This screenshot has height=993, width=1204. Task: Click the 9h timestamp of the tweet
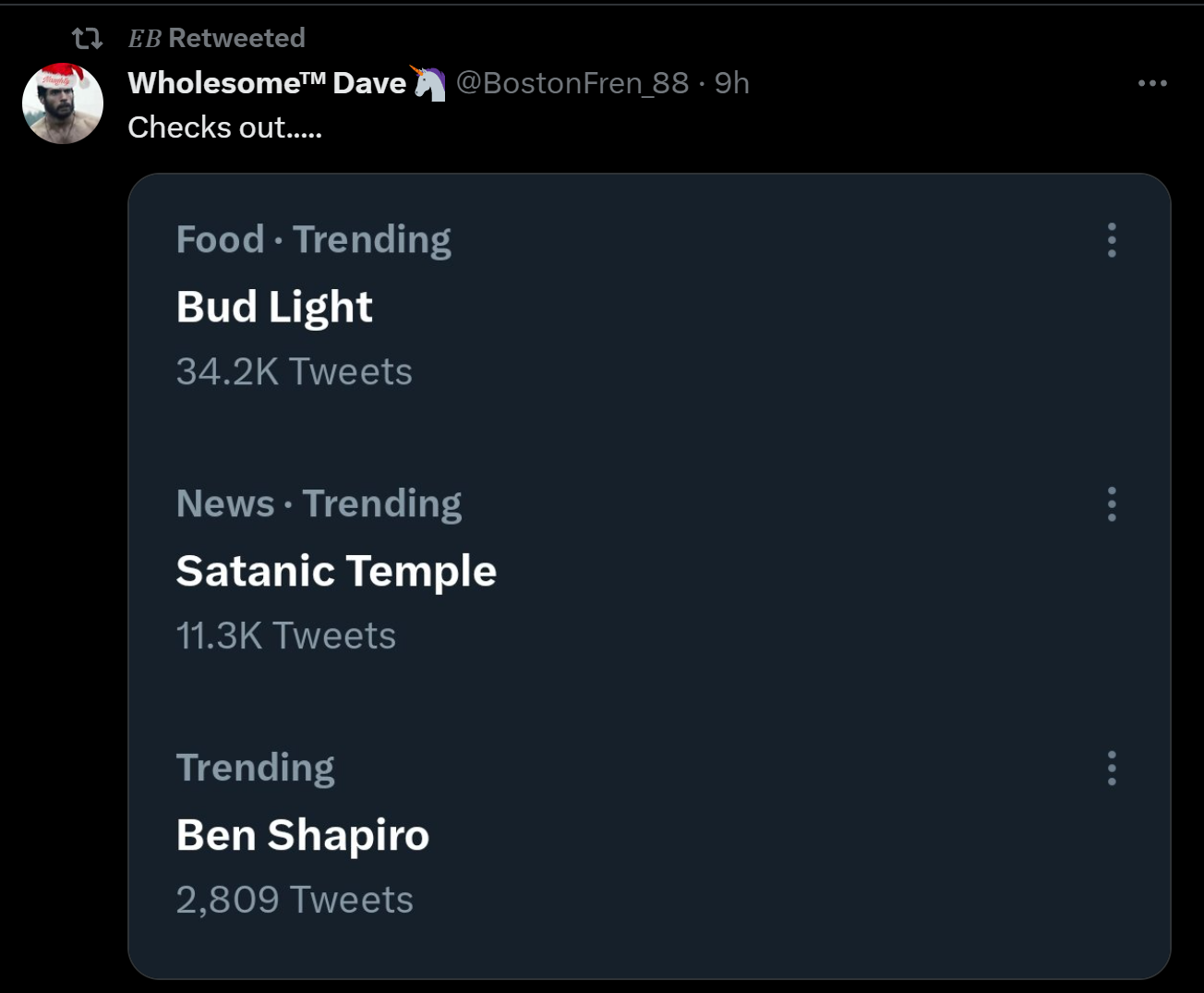732,83
